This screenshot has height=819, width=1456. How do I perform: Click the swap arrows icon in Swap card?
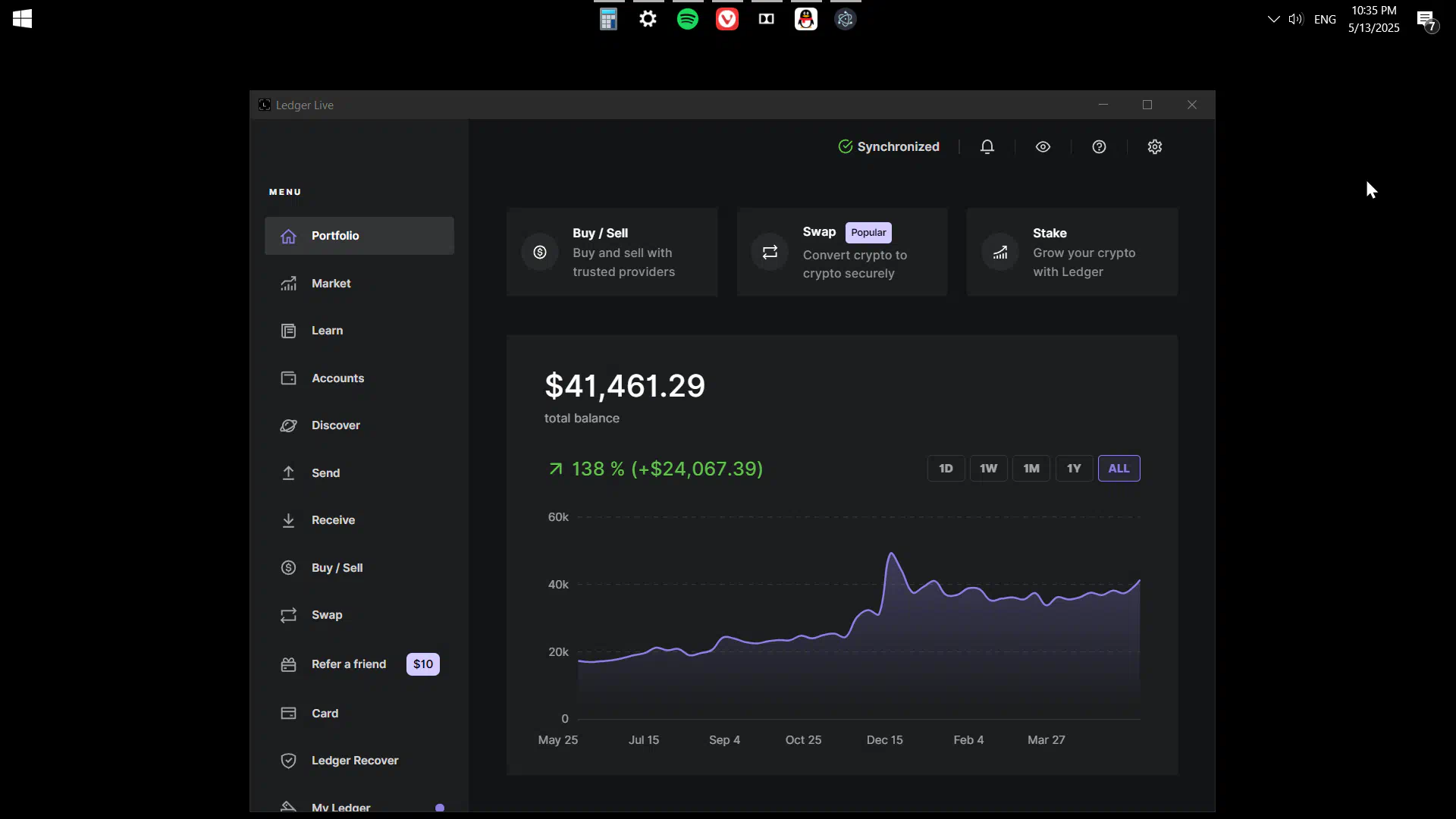(x=770, y=252)
